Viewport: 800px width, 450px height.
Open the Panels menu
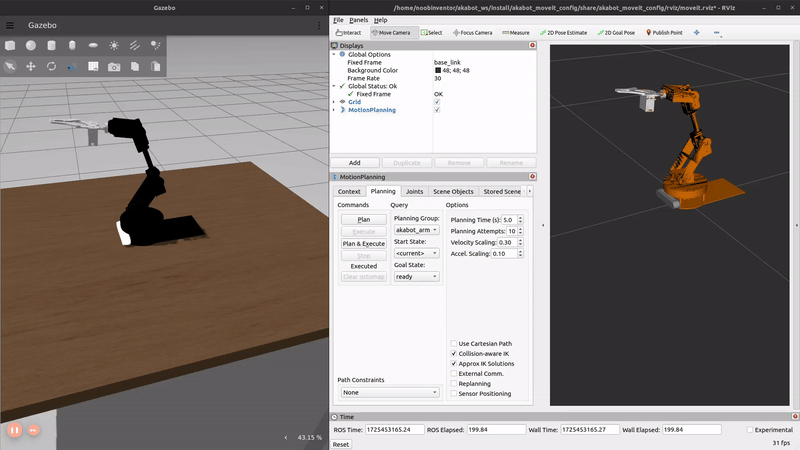(358, 20)
